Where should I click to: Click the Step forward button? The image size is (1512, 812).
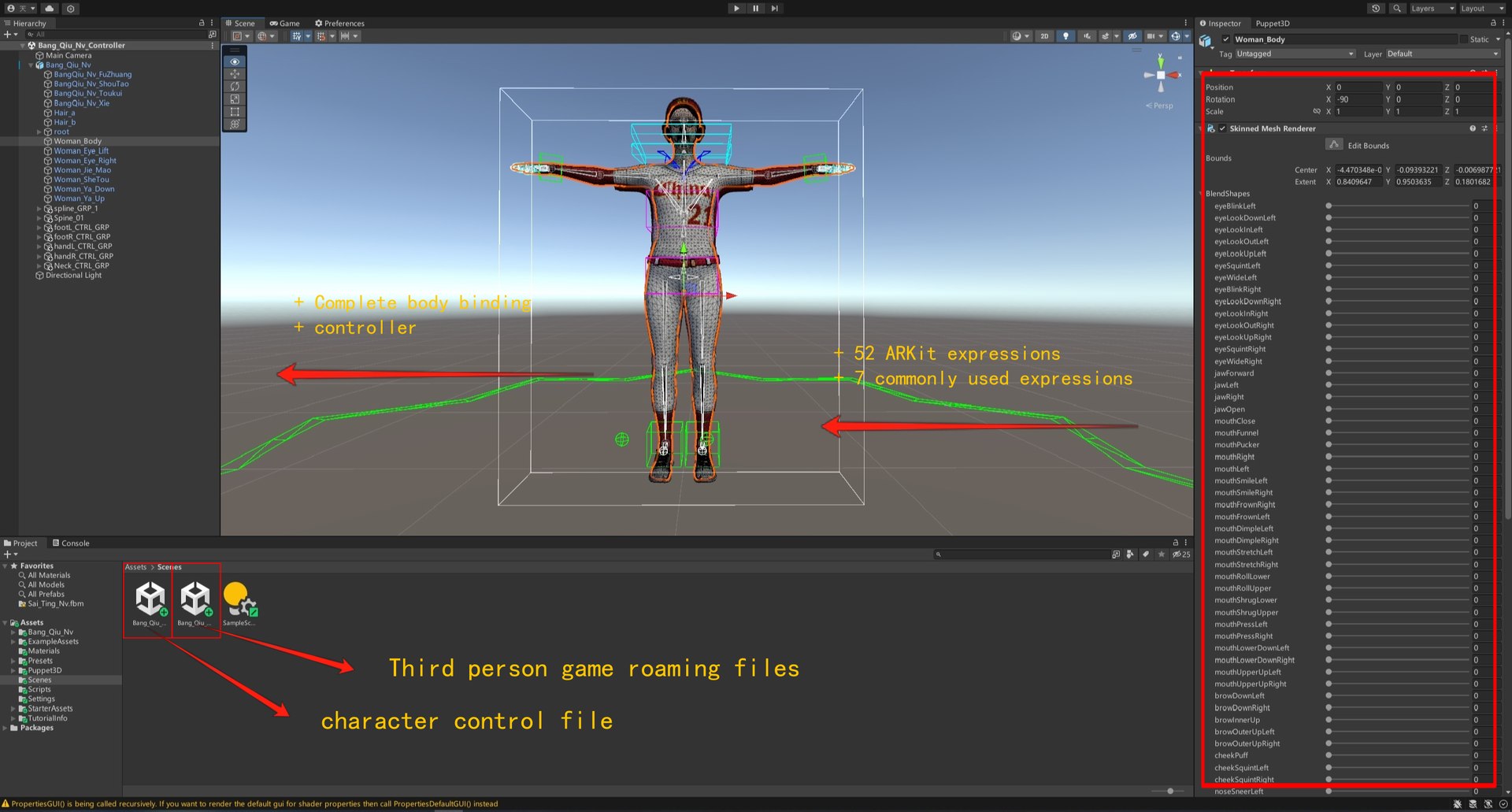click(x=775, y=8)
